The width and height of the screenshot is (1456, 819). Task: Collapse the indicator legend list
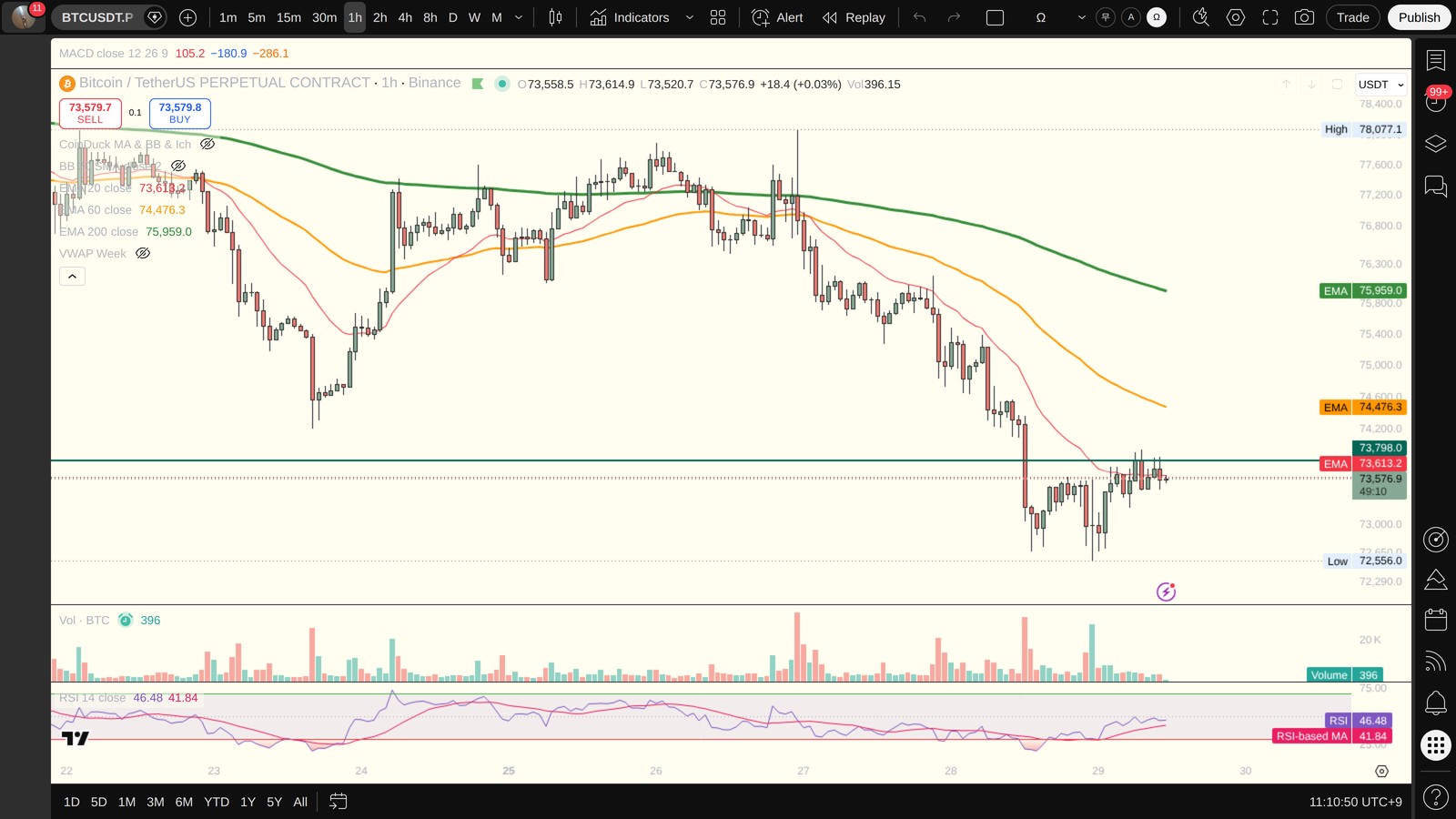72,276
